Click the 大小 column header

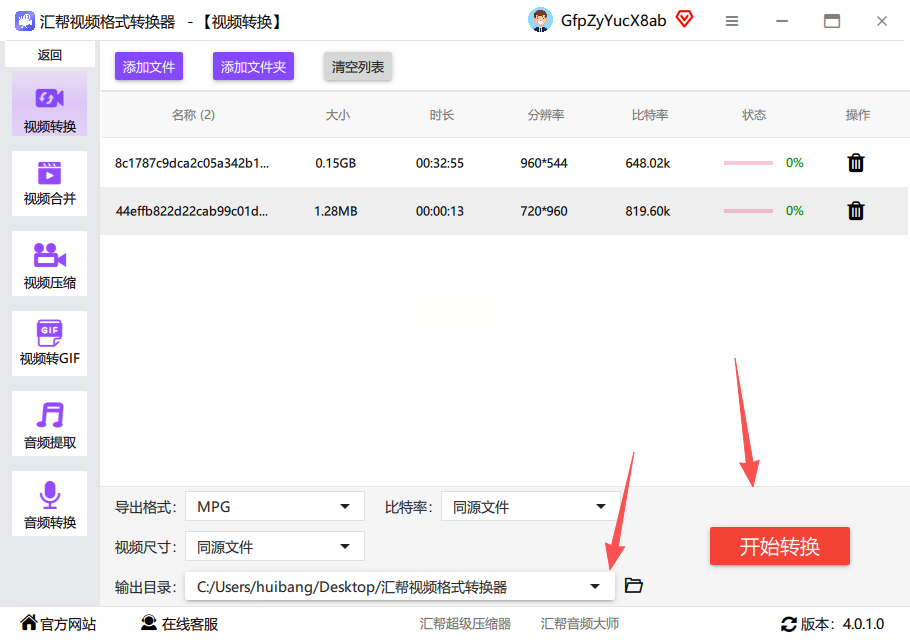[338, 115]
